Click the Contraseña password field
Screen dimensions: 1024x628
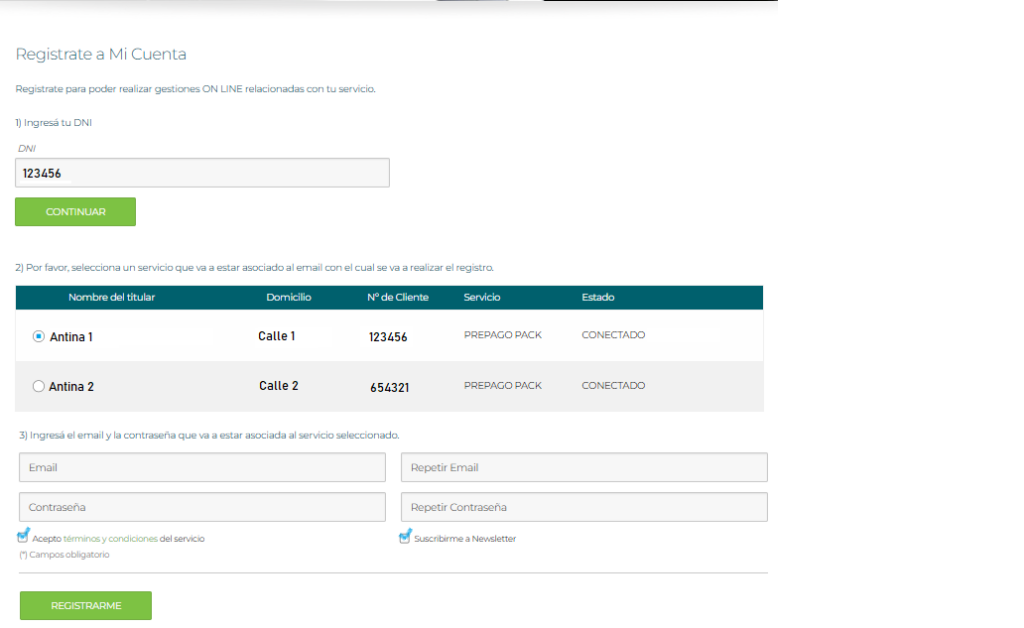(202, 507)
